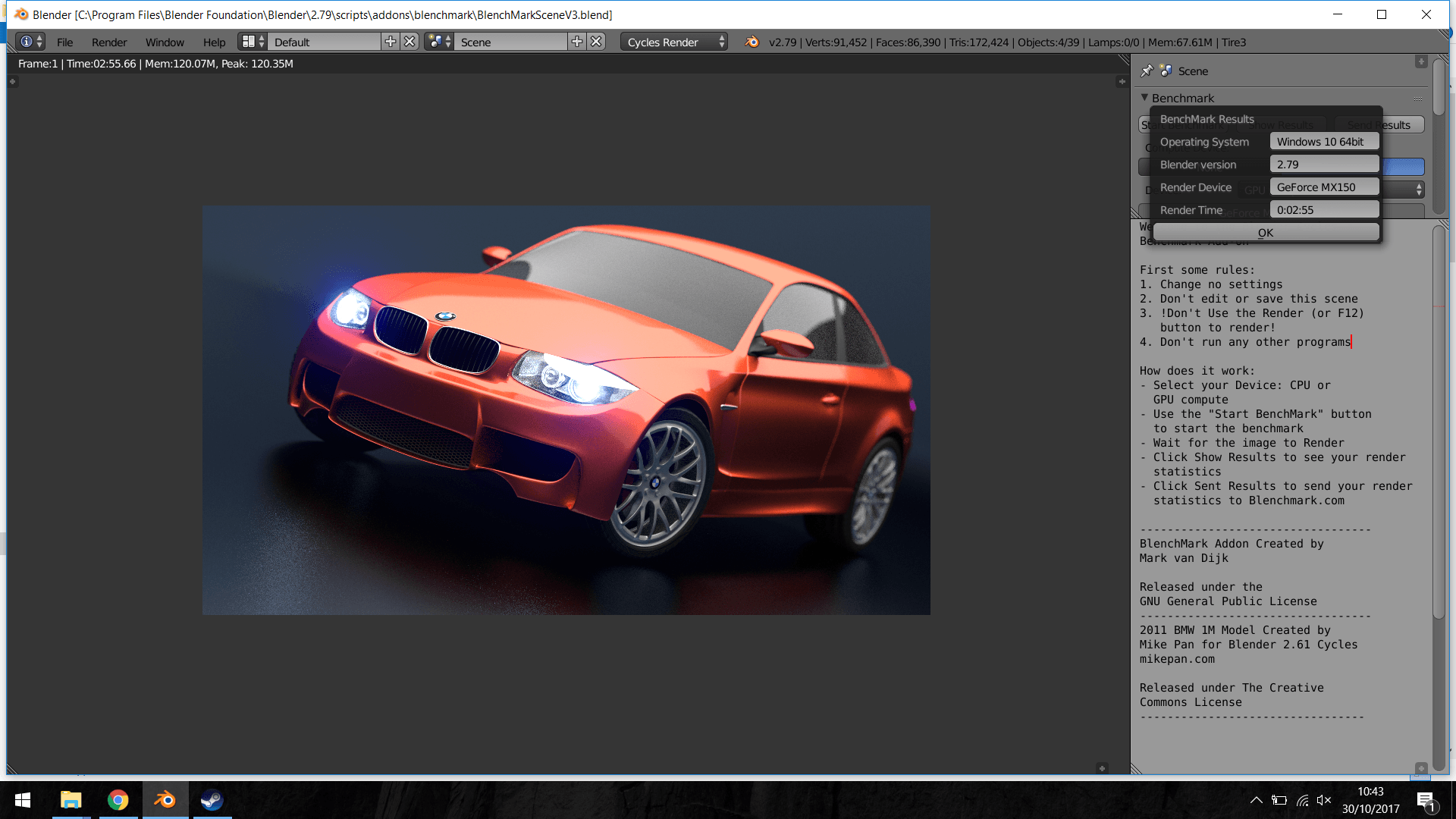1456x819 pixels.
Task: Click the Default screen layout name field
Action: click(324, 42)
